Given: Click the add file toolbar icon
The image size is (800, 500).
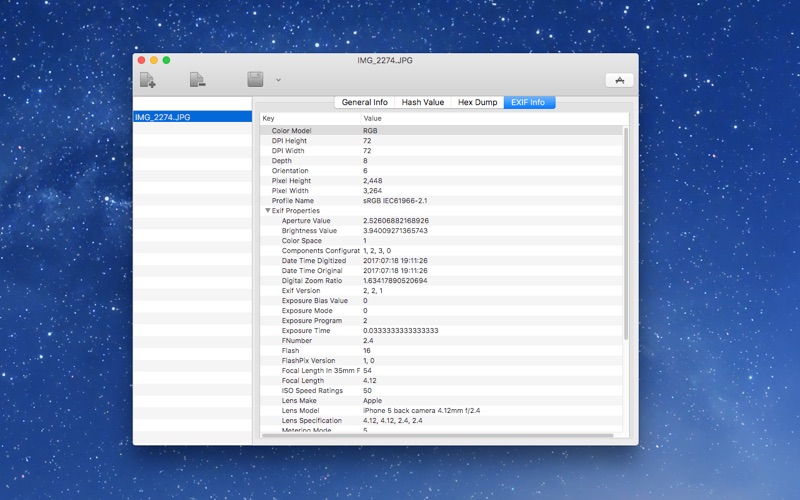Looking at the screenshot, I should click(x=148, y=80).
